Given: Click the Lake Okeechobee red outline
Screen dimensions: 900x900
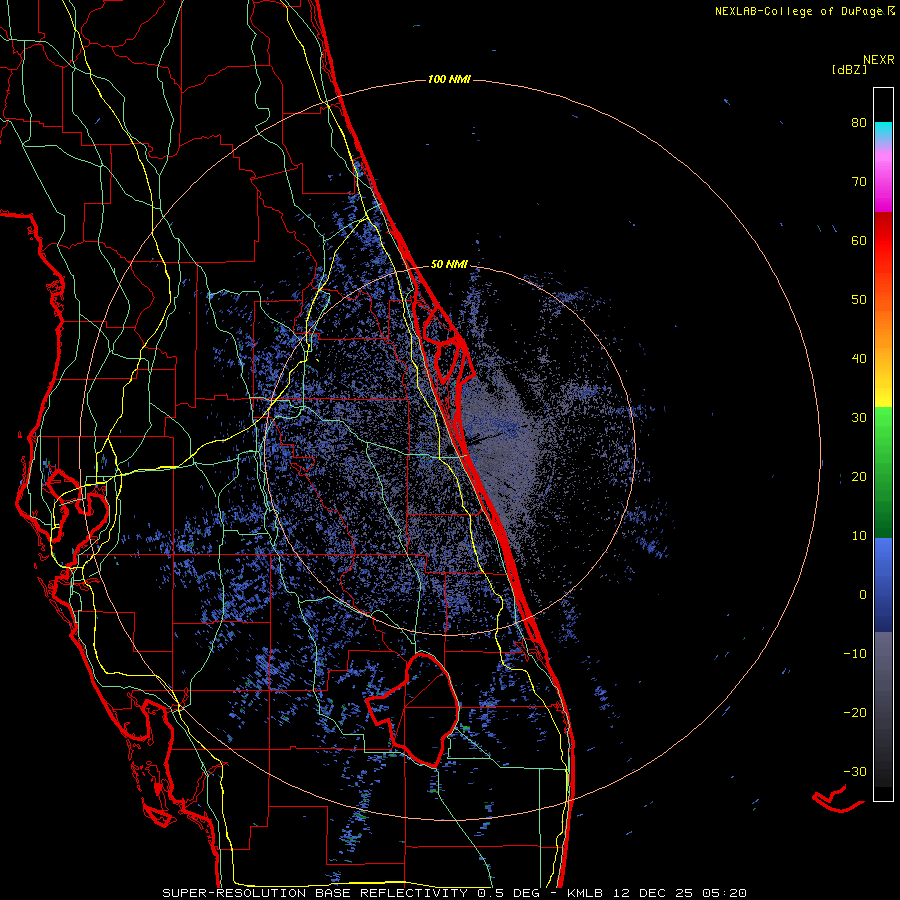Looking at the screenshot, I should 413,709.
